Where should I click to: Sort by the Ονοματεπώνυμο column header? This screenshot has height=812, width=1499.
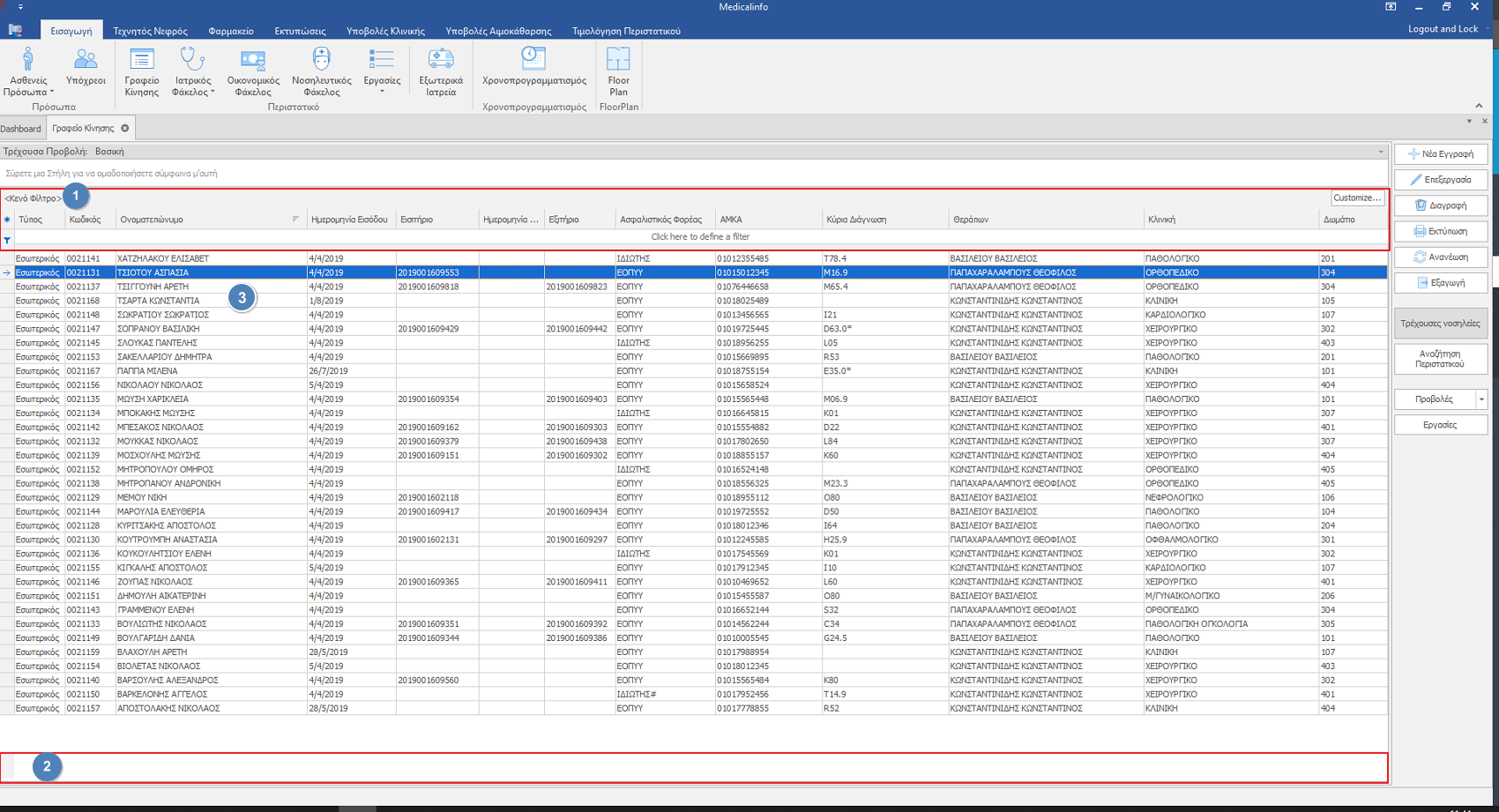152,220
